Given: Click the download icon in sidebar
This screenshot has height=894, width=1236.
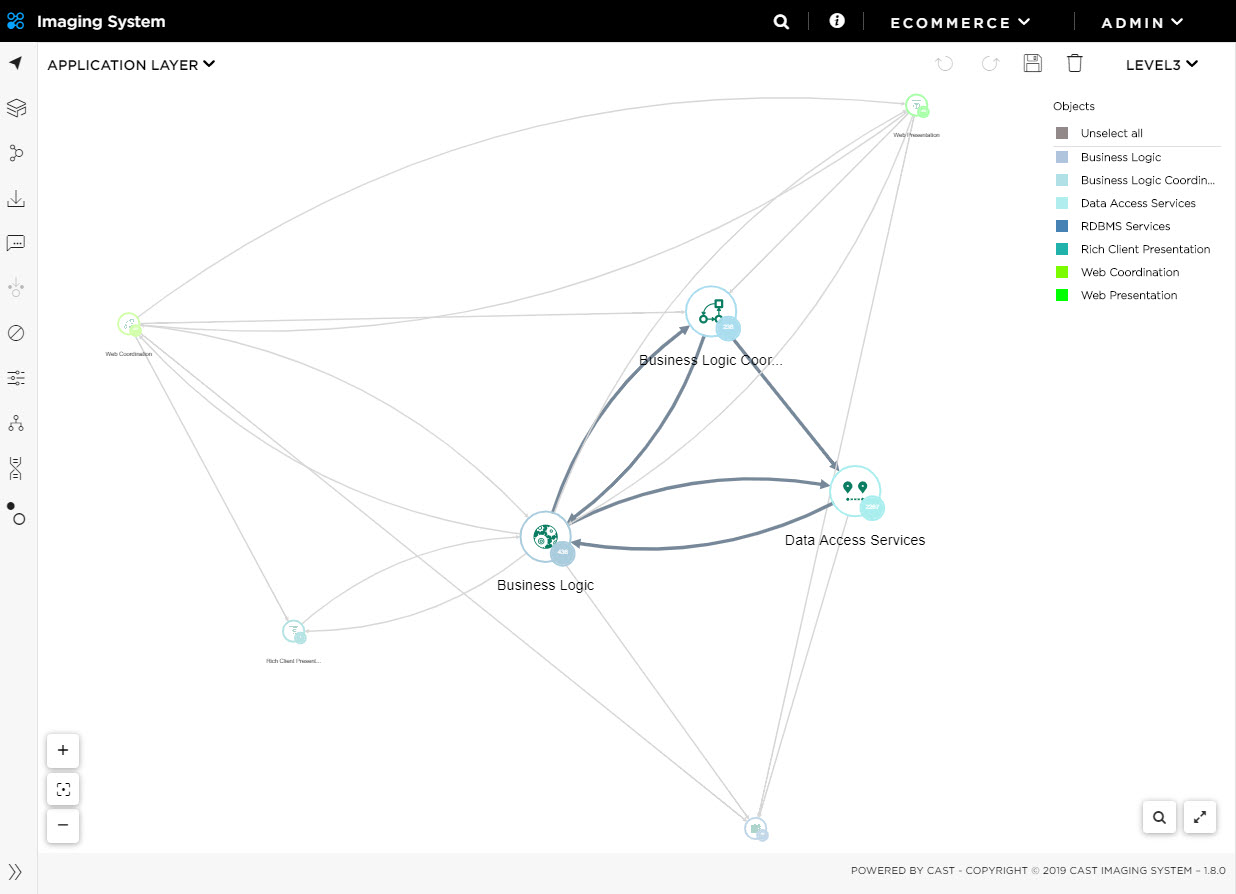Looking at the screenshot, I should 16,199.
